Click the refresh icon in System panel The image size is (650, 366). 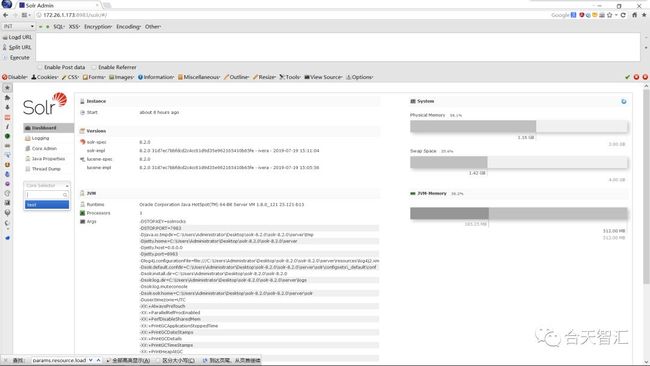coord(624,102)
